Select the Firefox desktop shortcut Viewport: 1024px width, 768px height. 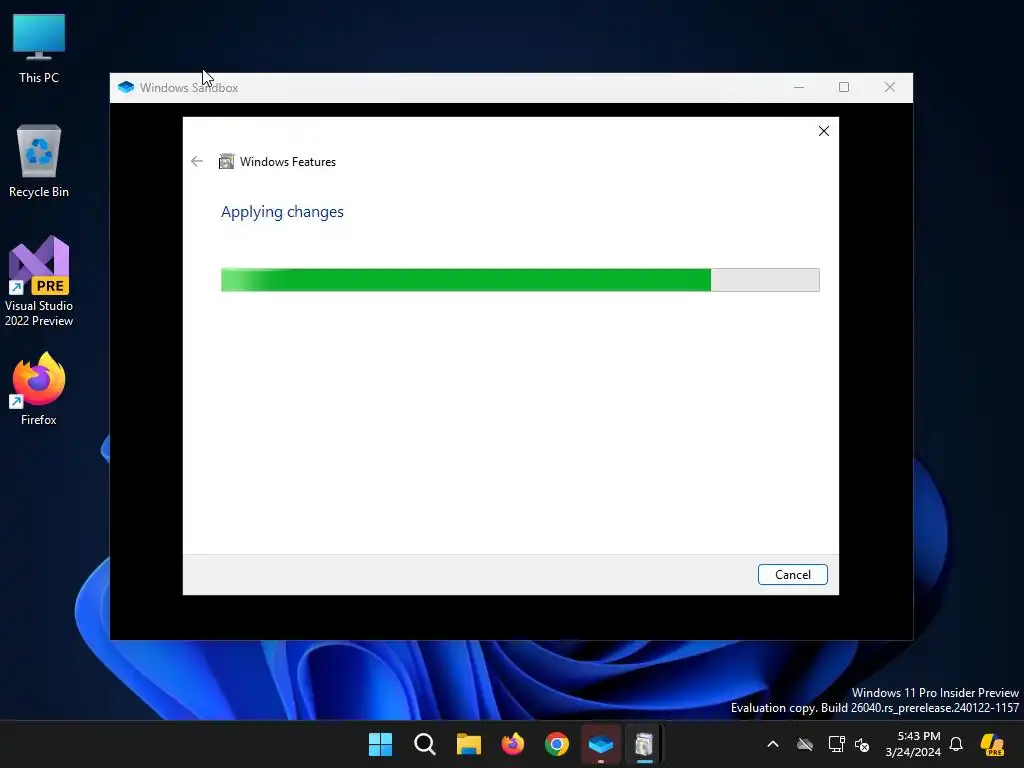coord(39,389)
